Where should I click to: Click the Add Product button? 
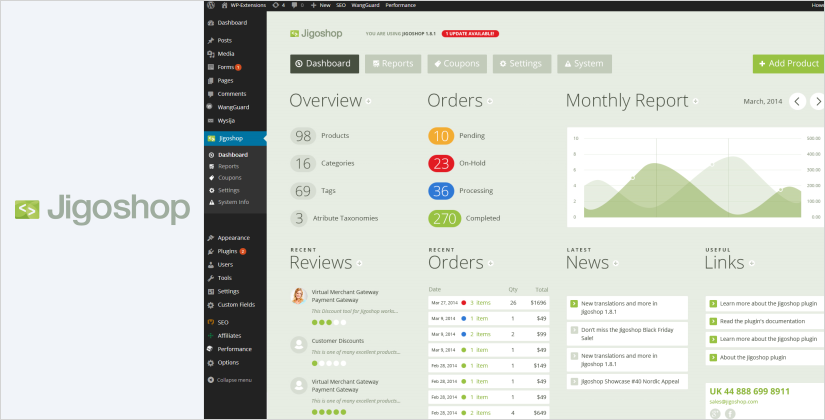point(788,64)
